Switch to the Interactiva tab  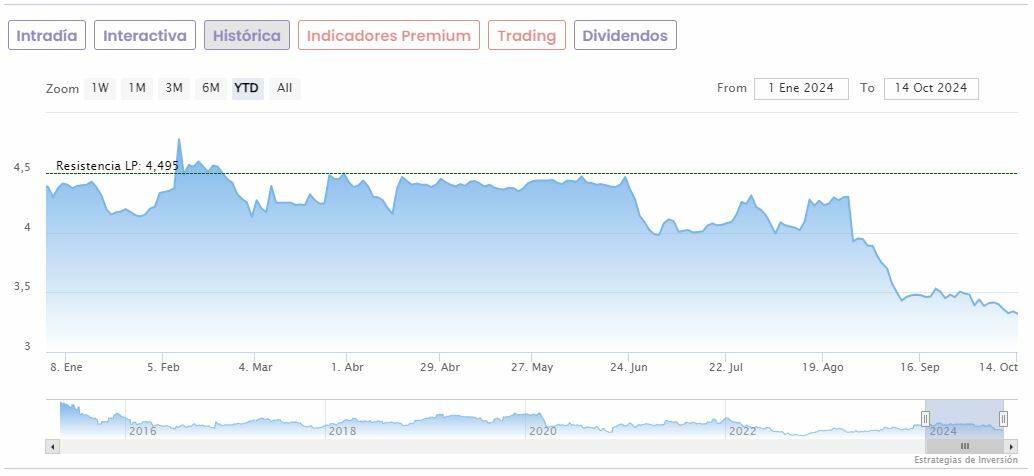[x=145, y=36]
